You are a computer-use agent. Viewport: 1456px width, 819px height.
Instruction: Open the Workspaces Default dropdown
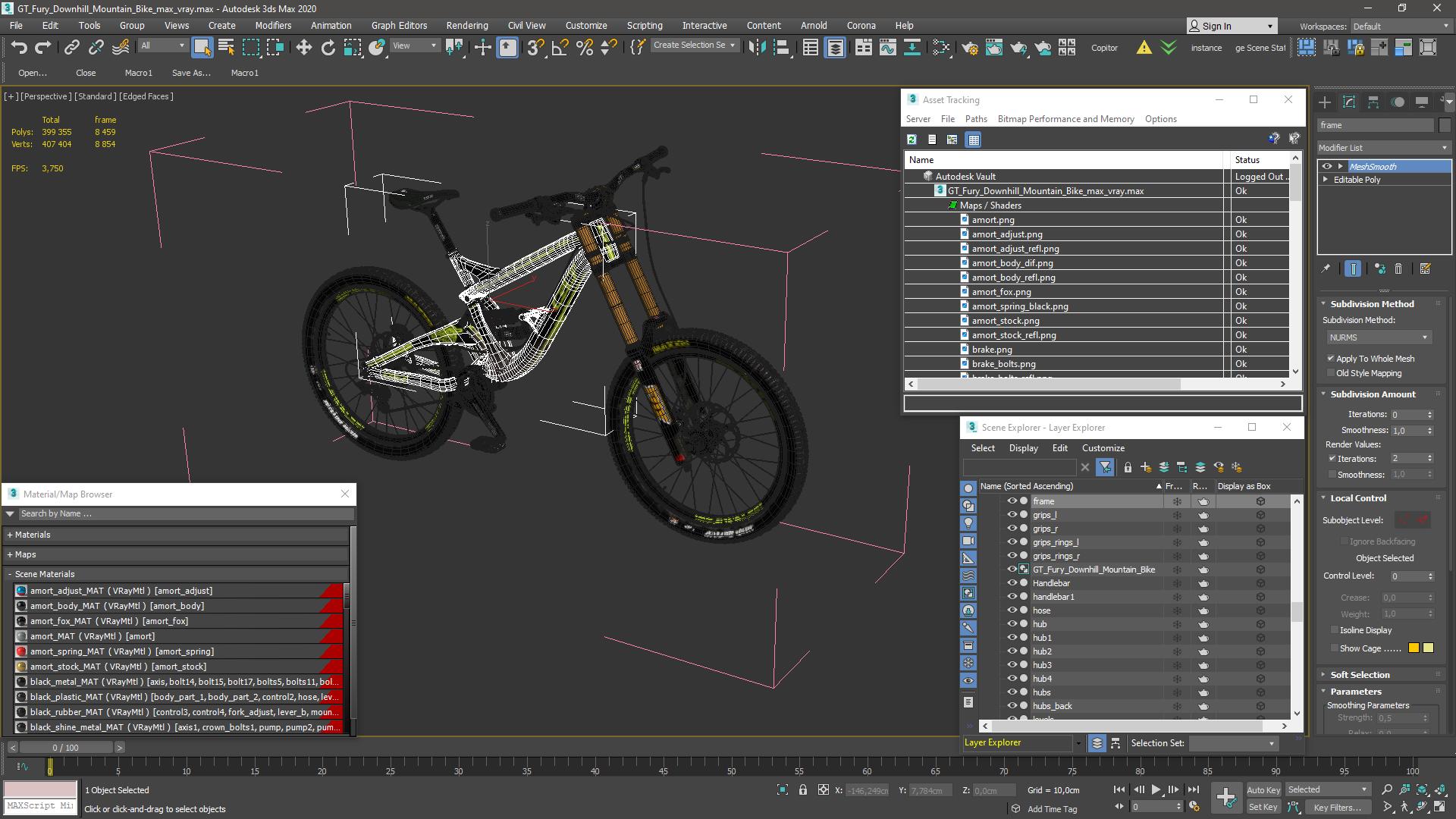pos(1400,26)
